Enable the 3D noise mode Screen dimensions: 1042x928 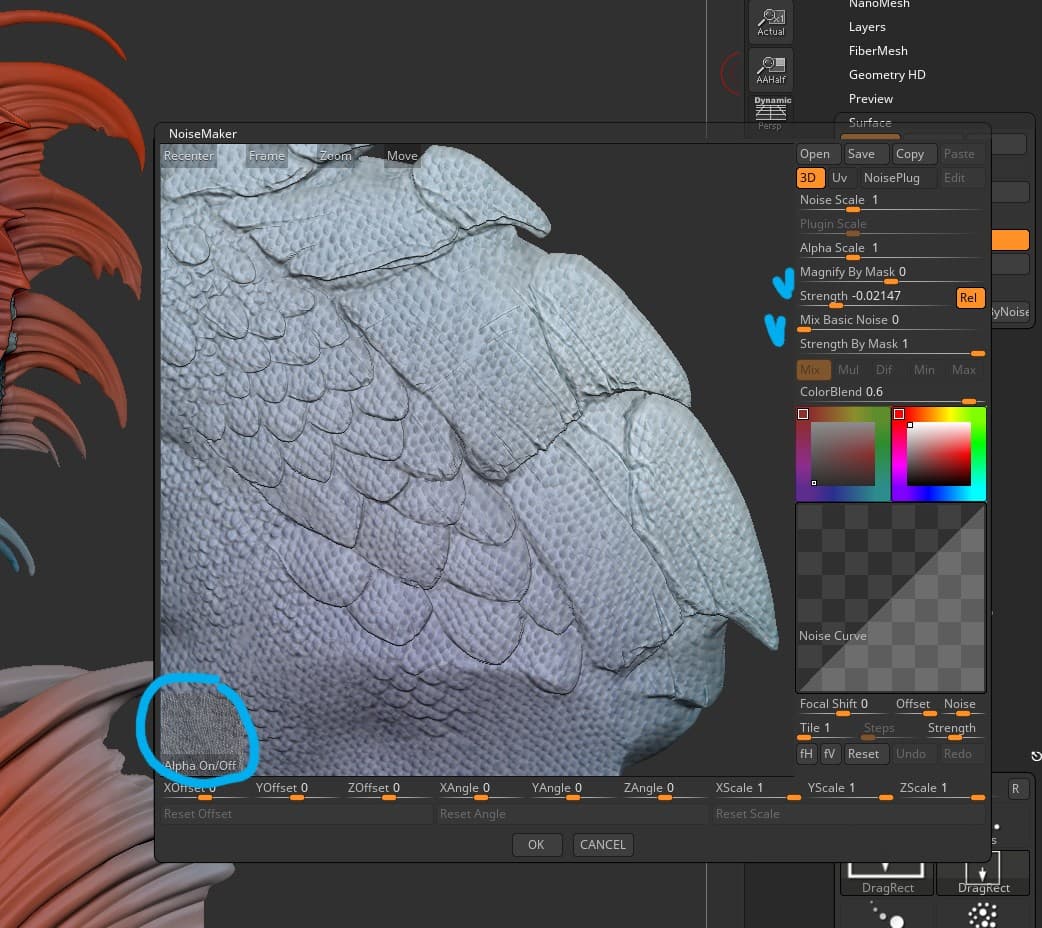pos(808,178)
